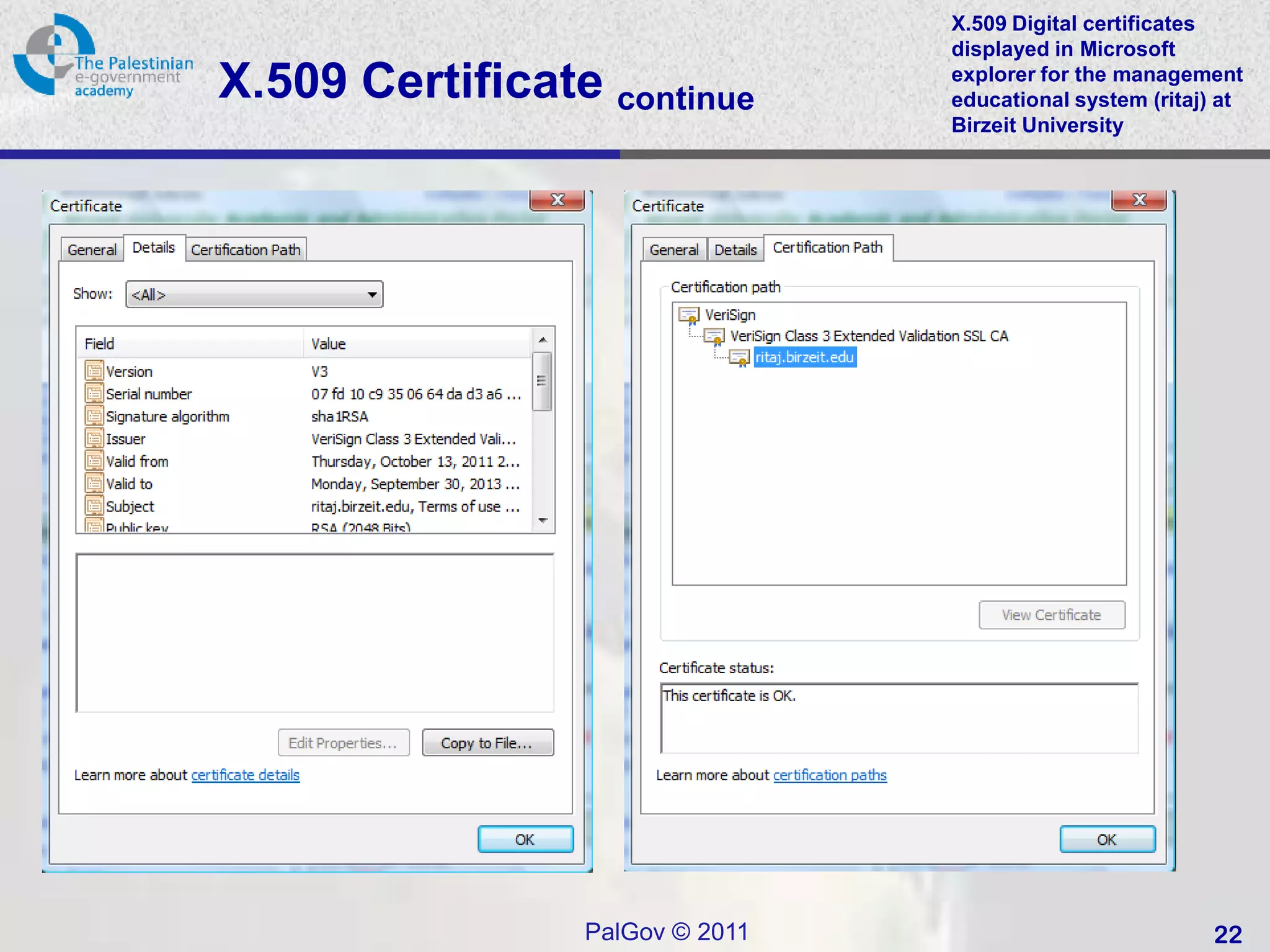Click the Serial number field icon

[94, 394]
